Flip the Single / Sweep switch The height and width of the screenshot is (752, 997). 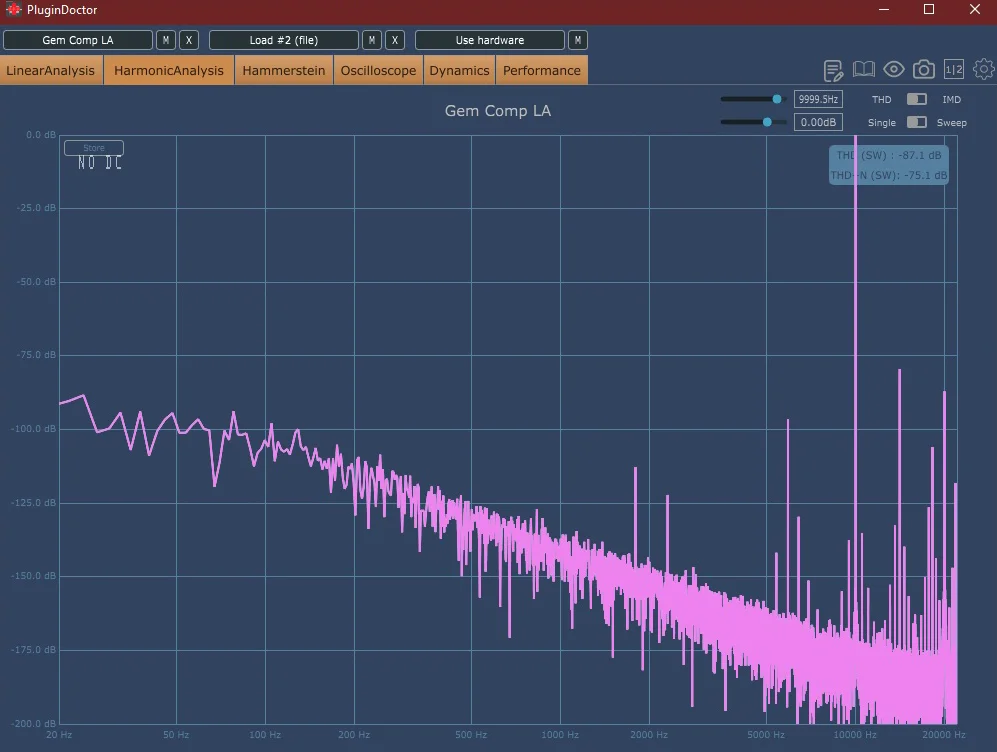click(916, 122)
